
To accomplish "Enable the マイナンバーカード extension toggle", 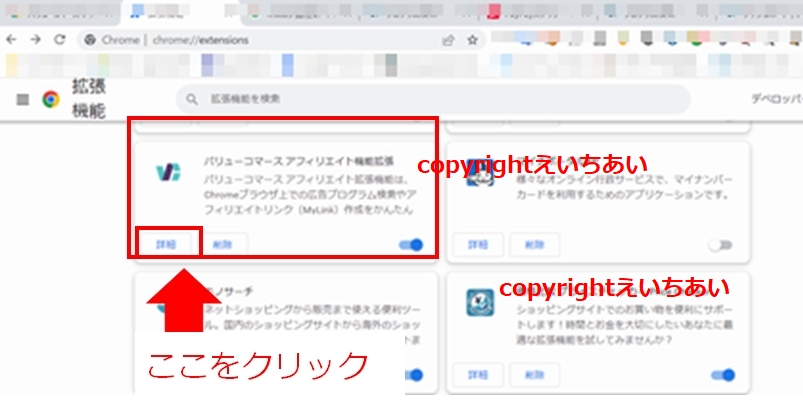I will pos(721,245).
